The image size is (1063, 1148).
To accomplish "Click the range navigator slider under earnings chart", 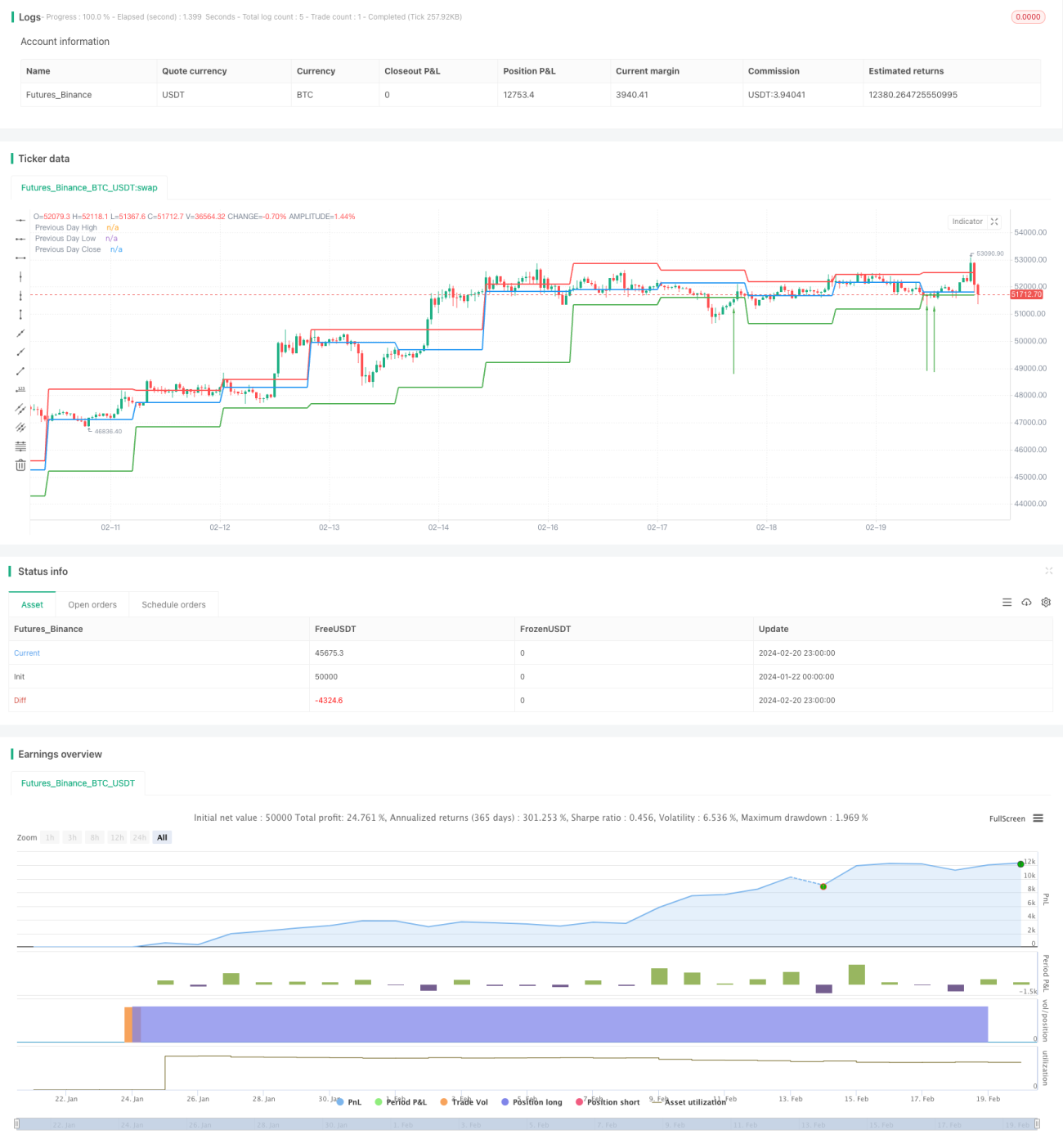I will (x=527, y=1124).
